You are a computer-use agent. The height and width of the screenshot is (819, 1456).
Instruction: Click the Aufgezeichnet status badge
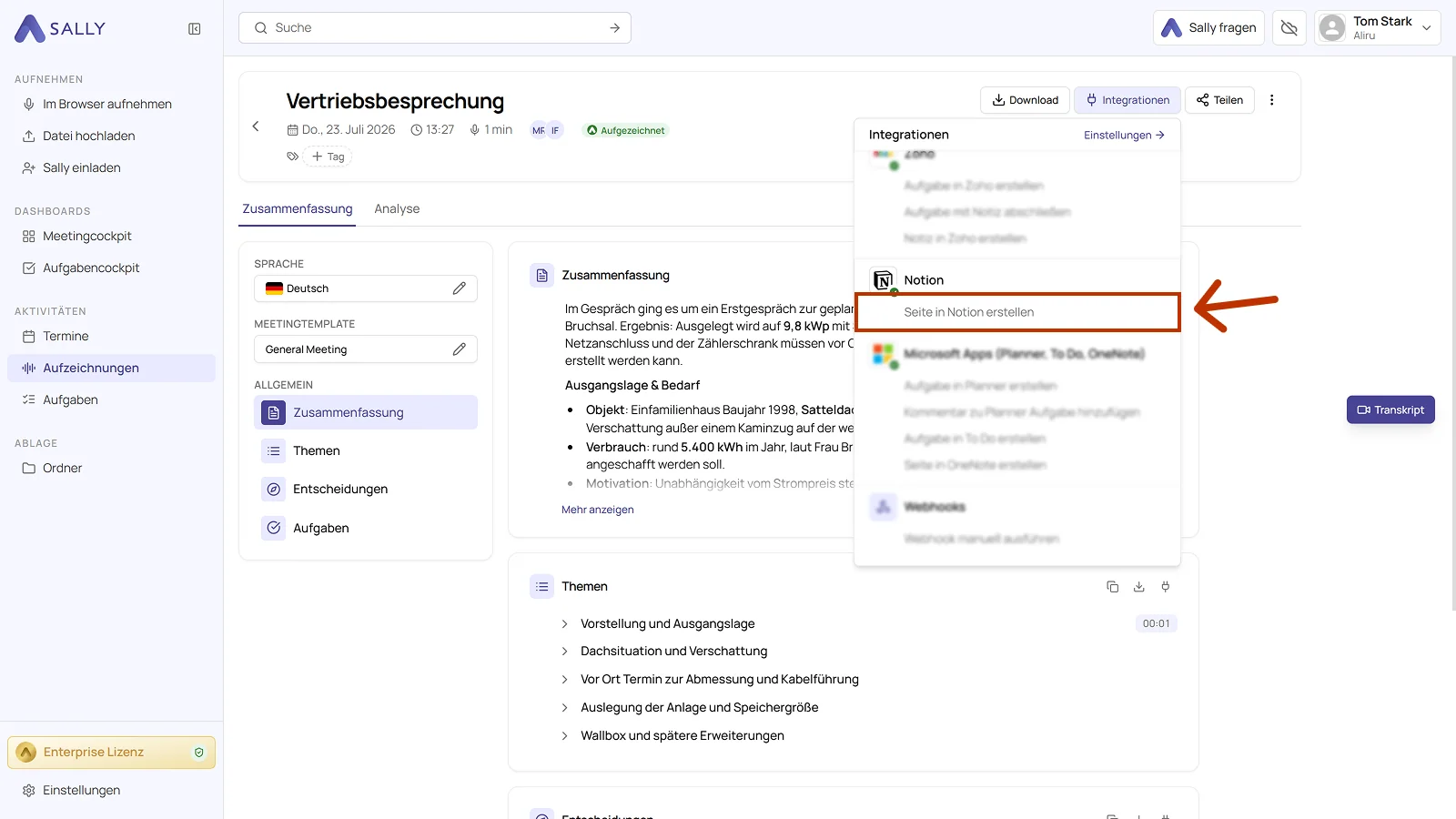pyautogui.click(x=626, y=130)
